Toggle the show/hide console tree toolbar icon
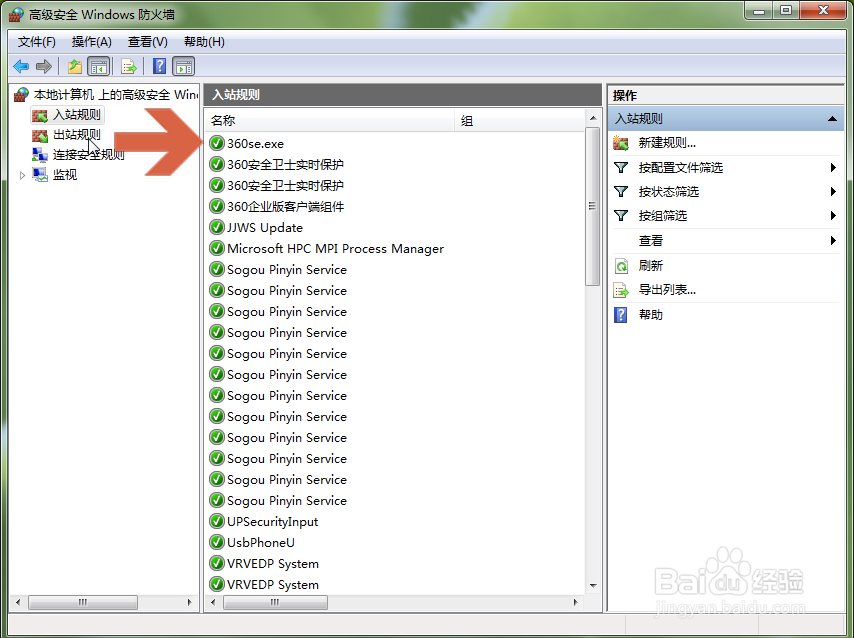Viewport: 854px width, 638px height. (99, 66)
